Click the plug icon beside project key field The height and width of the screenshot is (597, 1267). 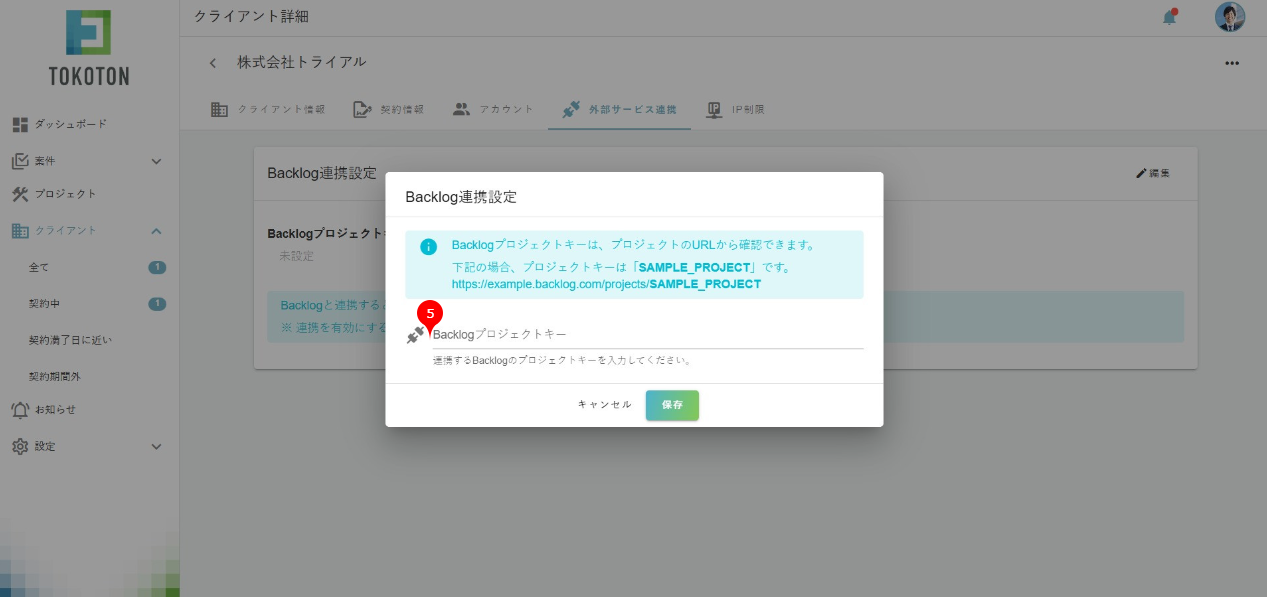click(416, 336)
